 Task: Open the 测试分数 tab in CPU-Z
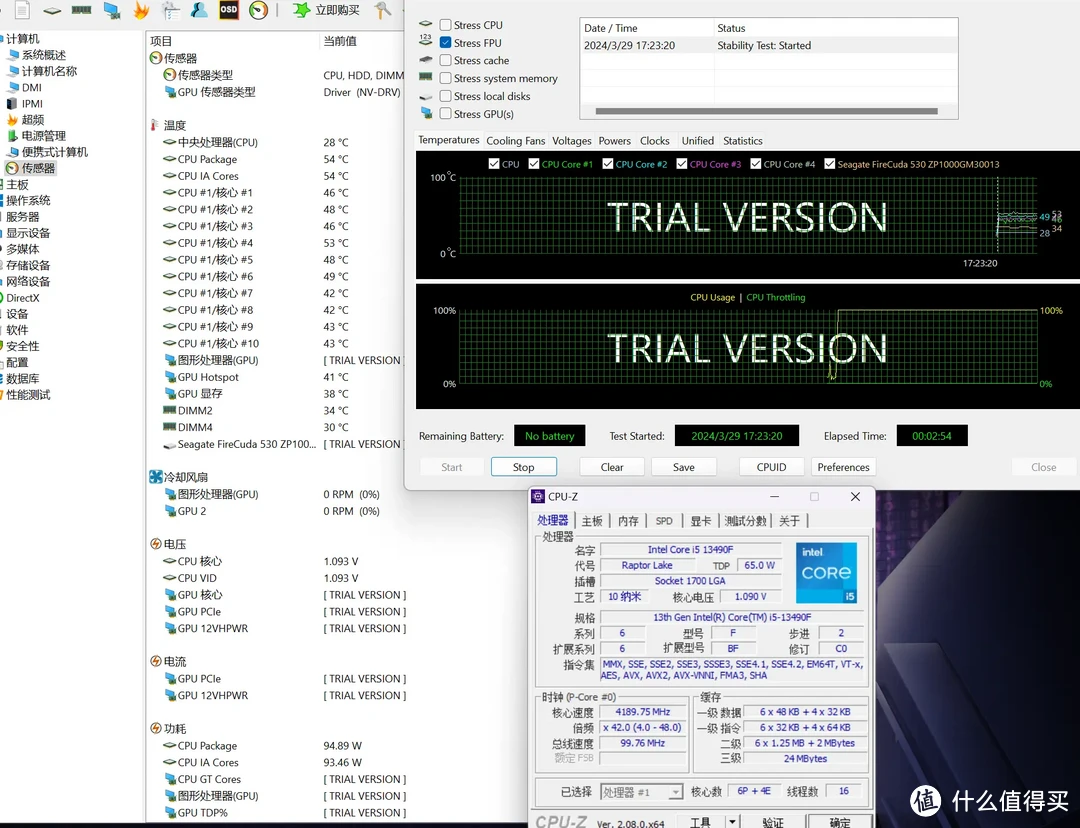click(745, 521)
